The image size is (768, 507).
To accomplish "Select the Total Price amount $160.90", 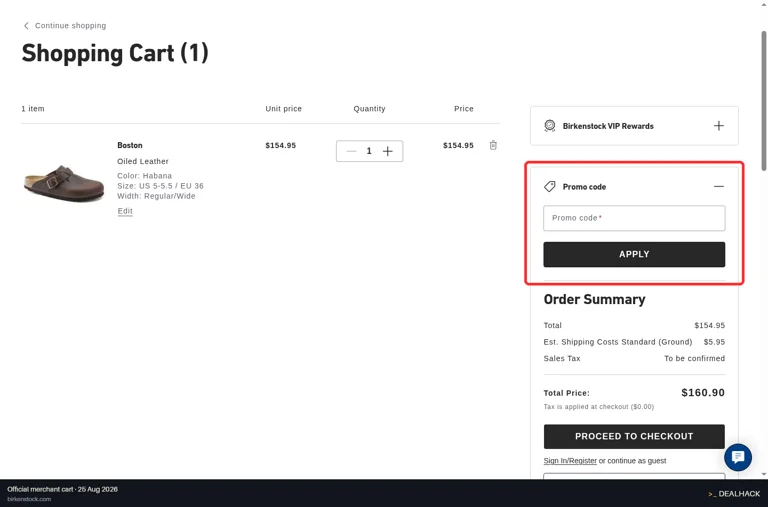I will [703, 392].
